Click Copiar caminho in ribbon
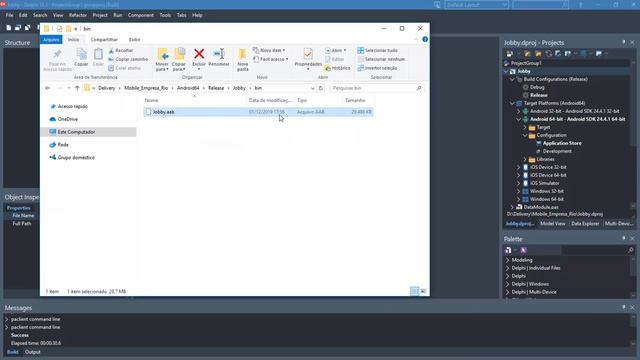 tap(128, 59)
